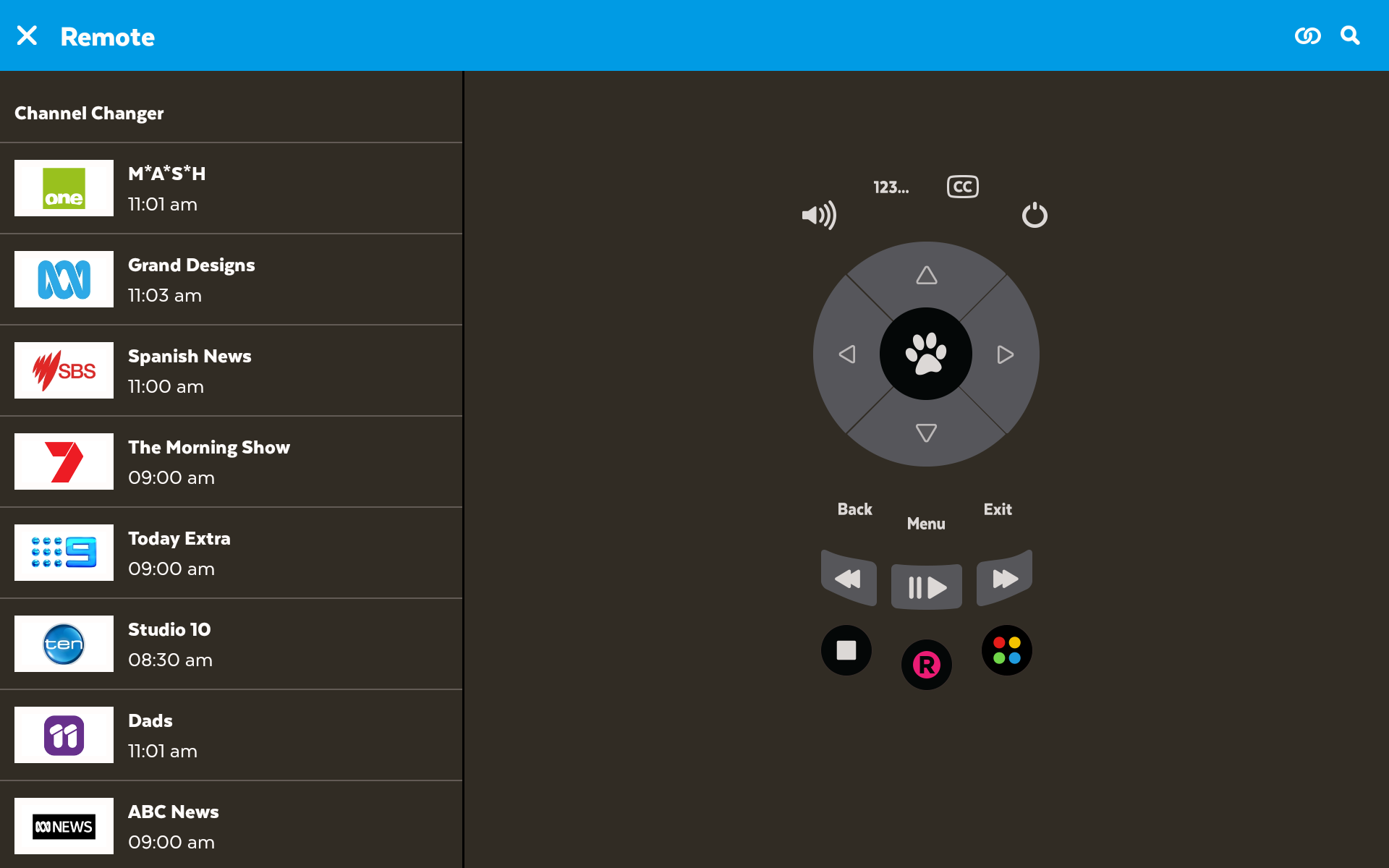Tap the fast forward button
Screen dimensions: 1389x868
click(1005, 579)
